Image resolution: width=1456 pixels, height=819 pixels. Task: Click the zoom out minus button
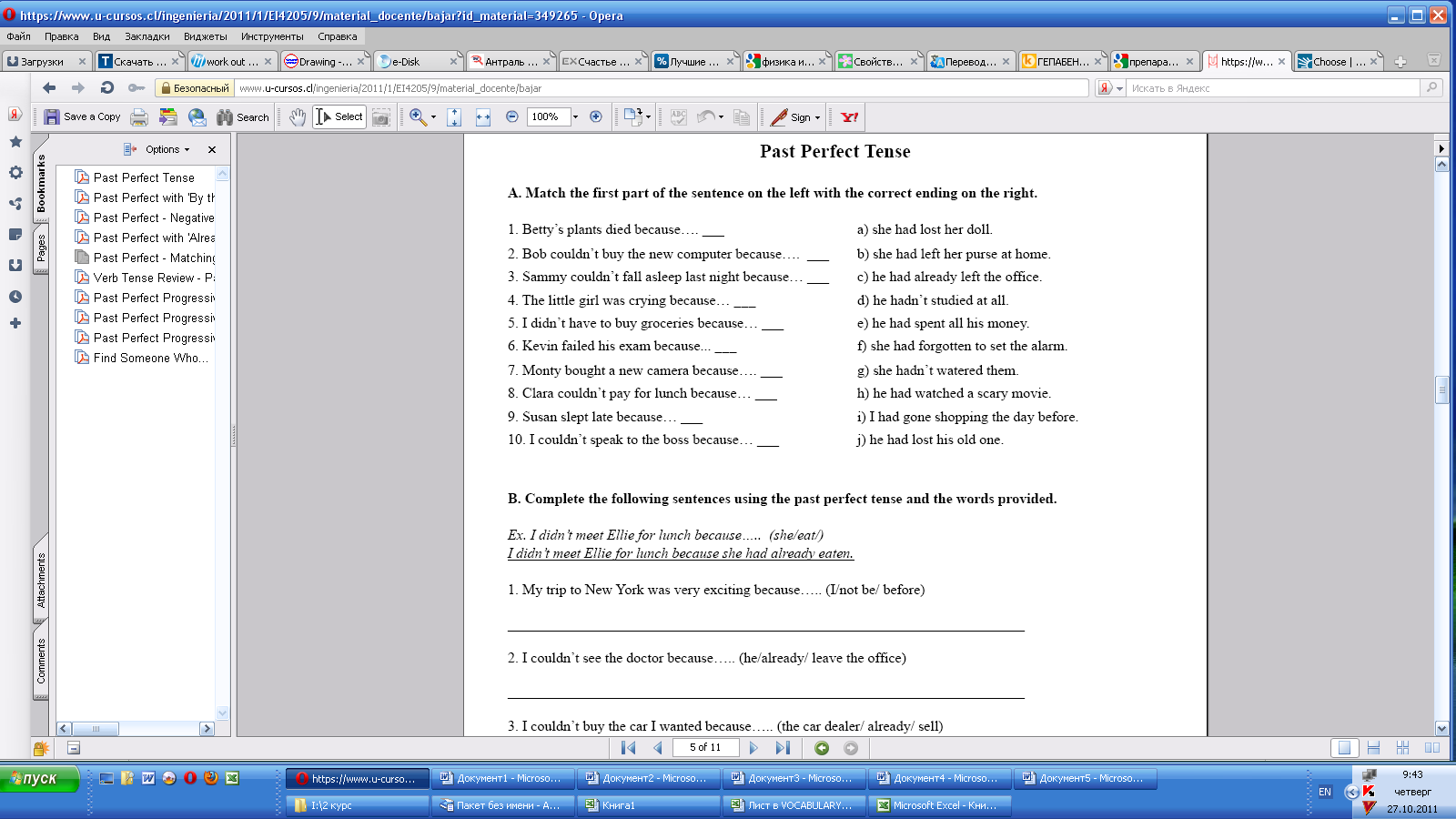point(512,116)
